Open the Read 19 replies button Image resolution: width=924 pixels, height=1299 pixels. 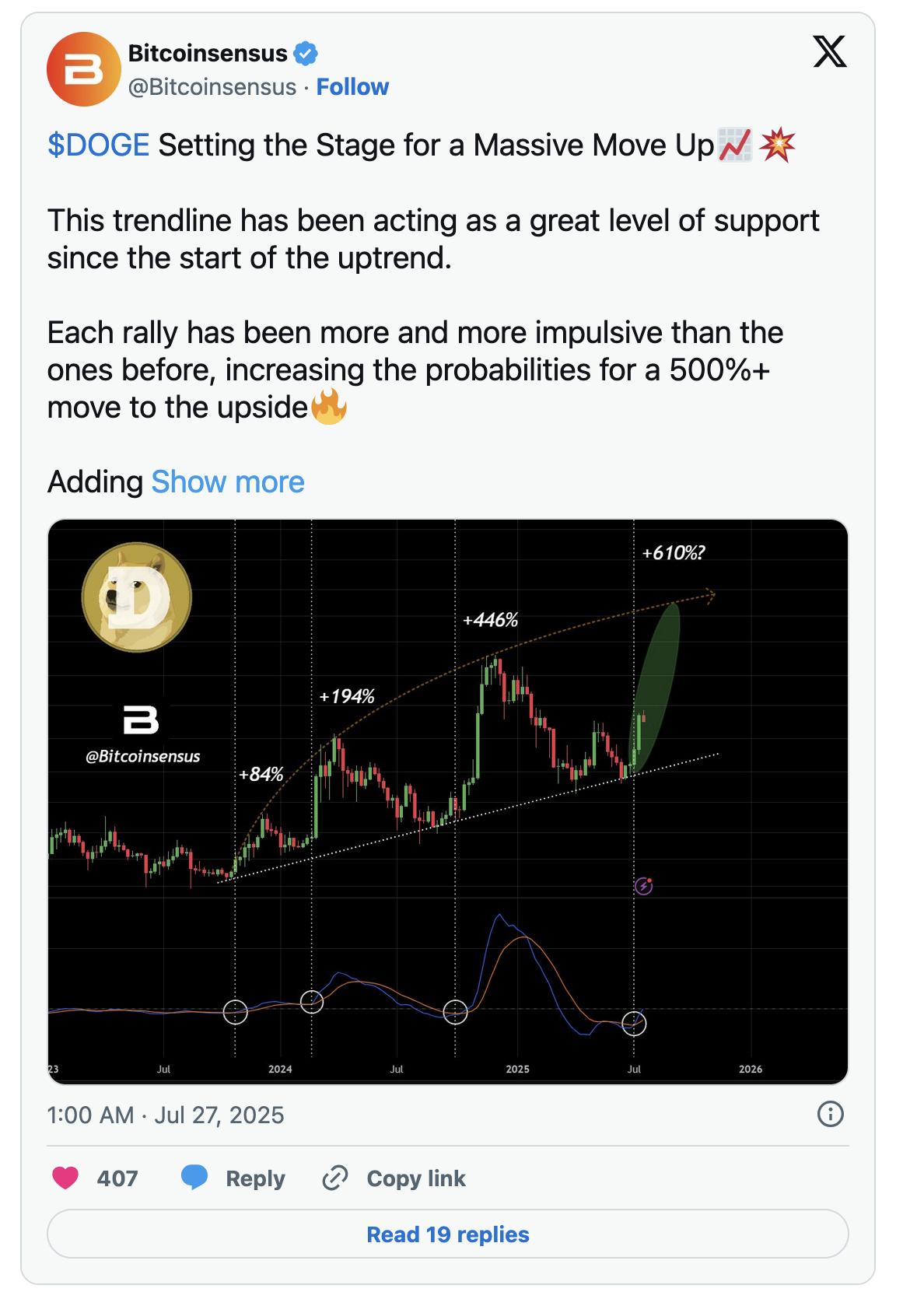(x=448, y=1234)
